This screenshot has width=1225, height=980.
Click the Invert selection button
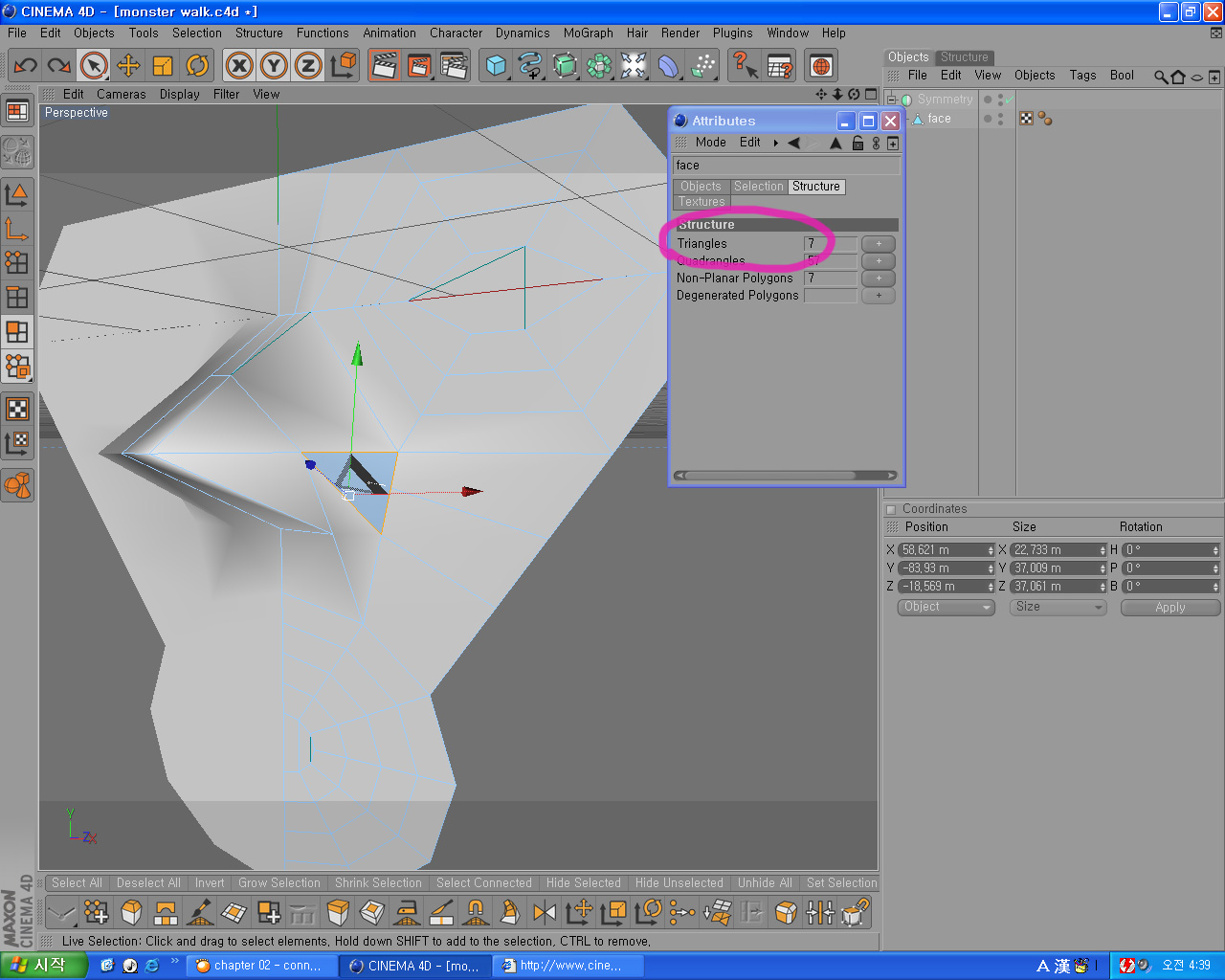pyautogui.click(x=210, y=882)
